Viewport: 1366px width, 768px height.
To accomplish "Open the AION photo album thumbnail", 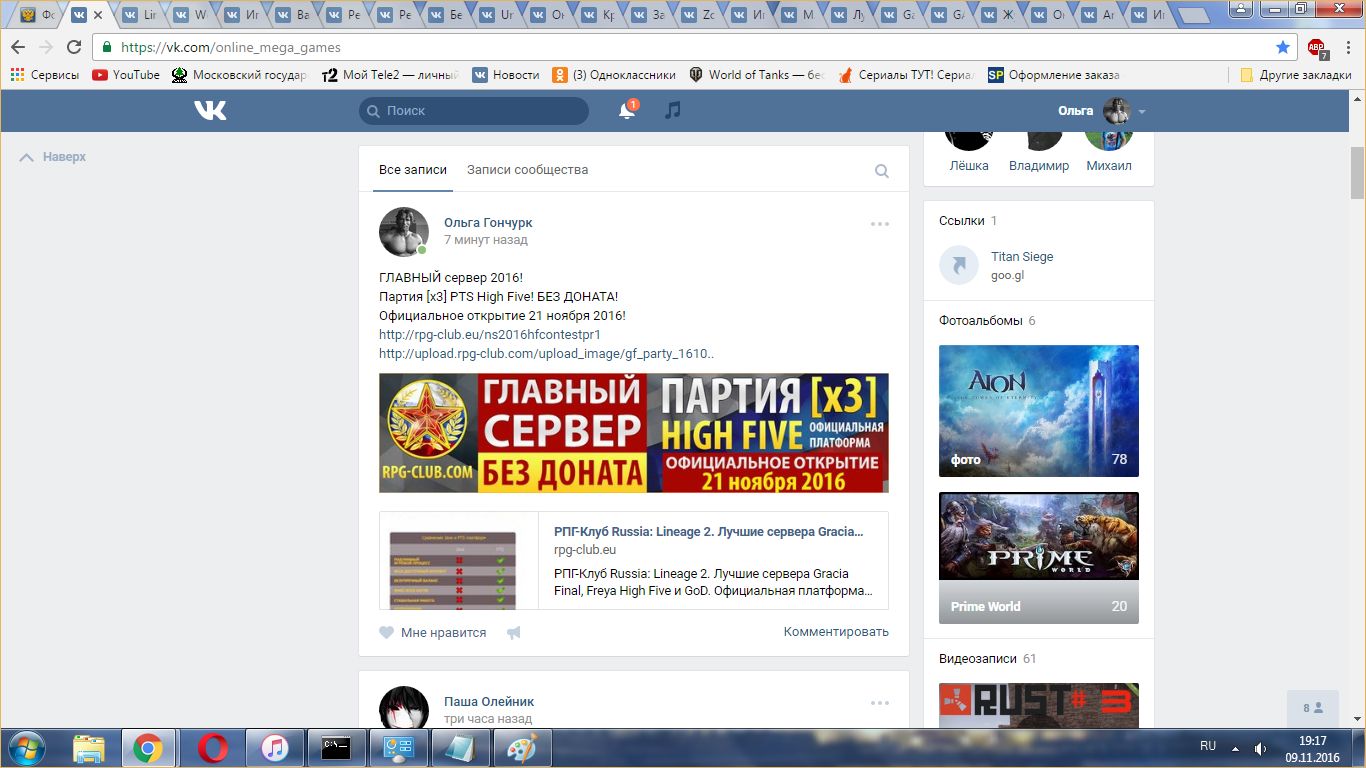I will [1038, 410].
